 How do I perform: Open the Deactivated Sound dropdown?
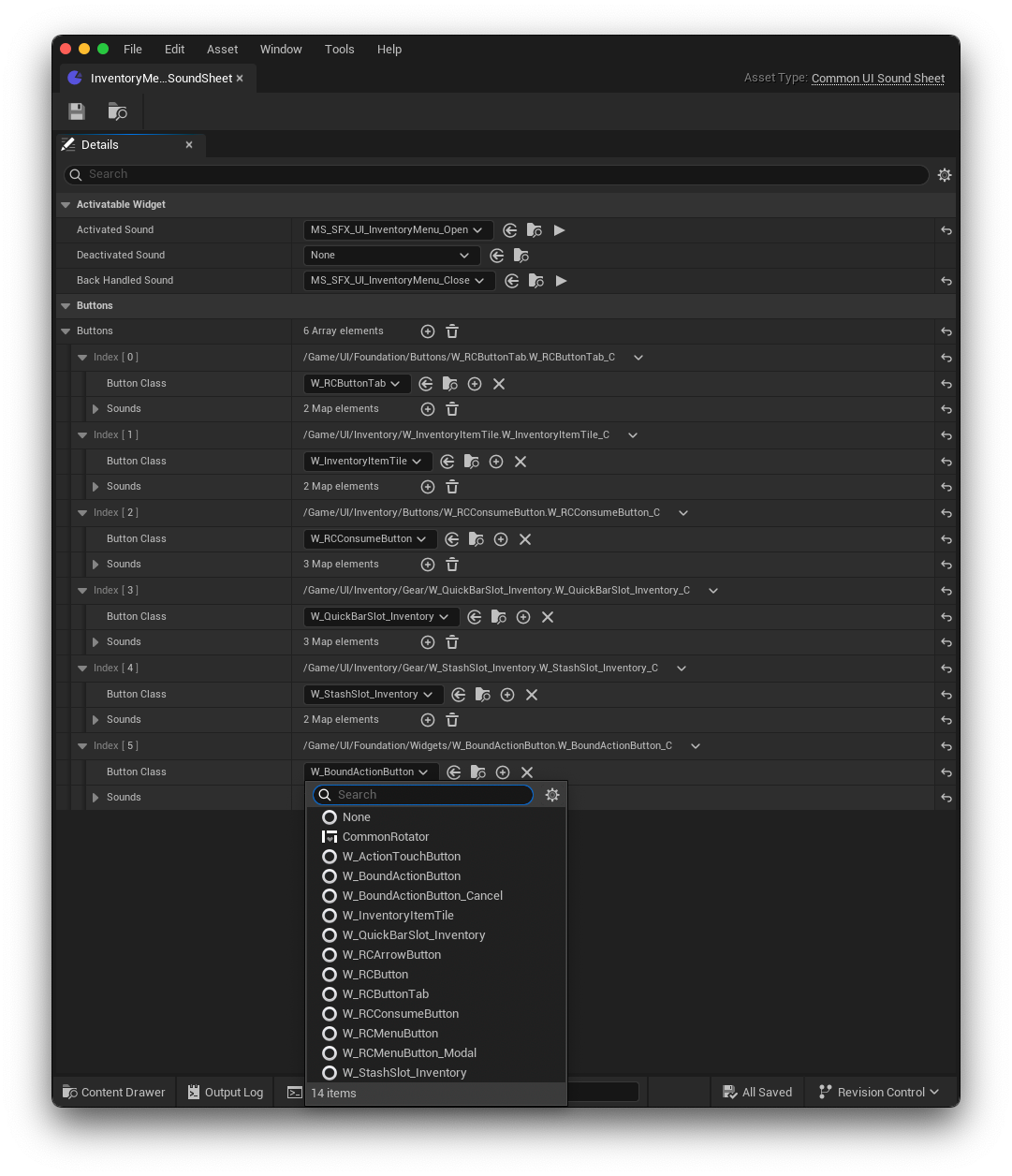(391, 255)
